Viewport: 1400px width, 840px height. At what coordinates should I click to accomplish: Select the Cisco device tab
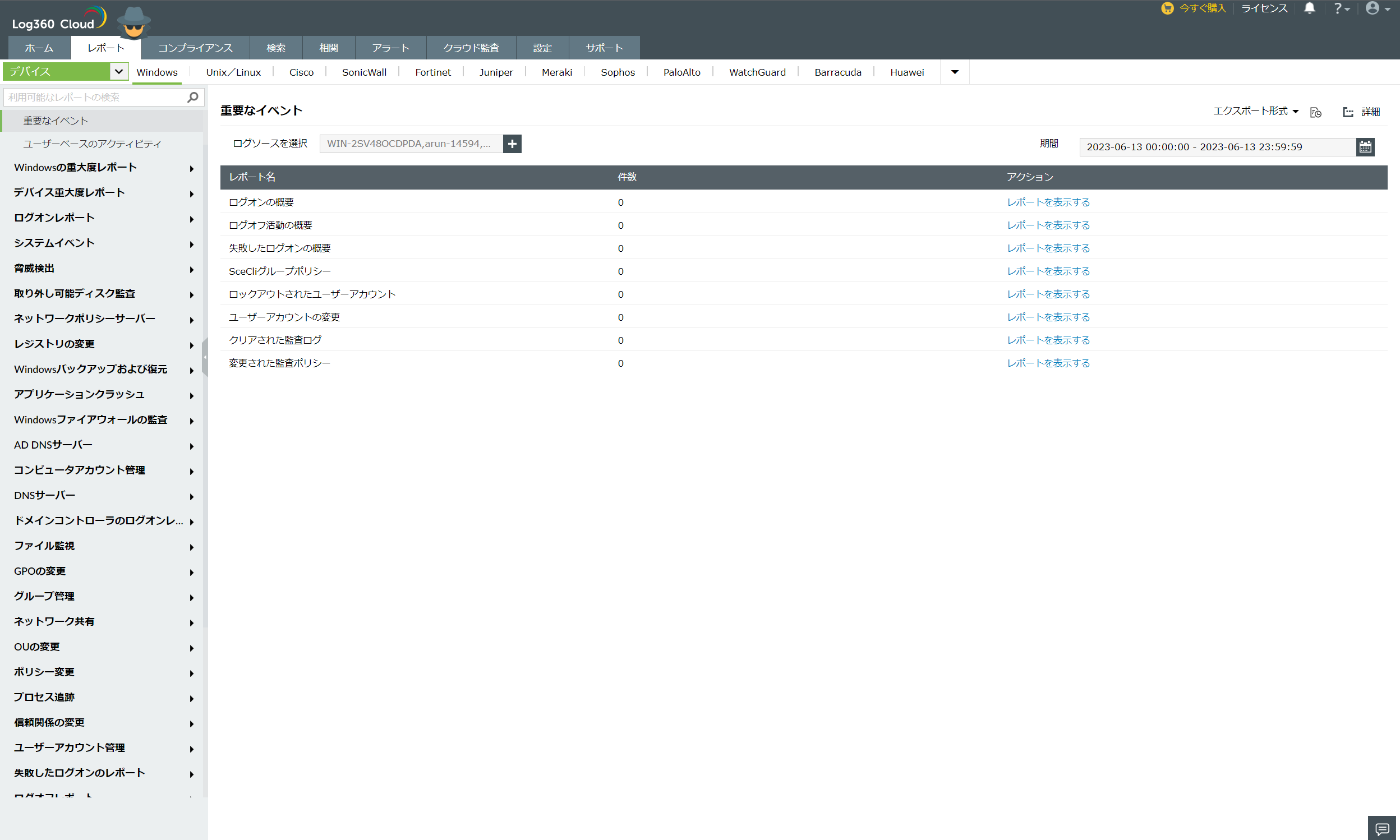(x=301, y=72)
